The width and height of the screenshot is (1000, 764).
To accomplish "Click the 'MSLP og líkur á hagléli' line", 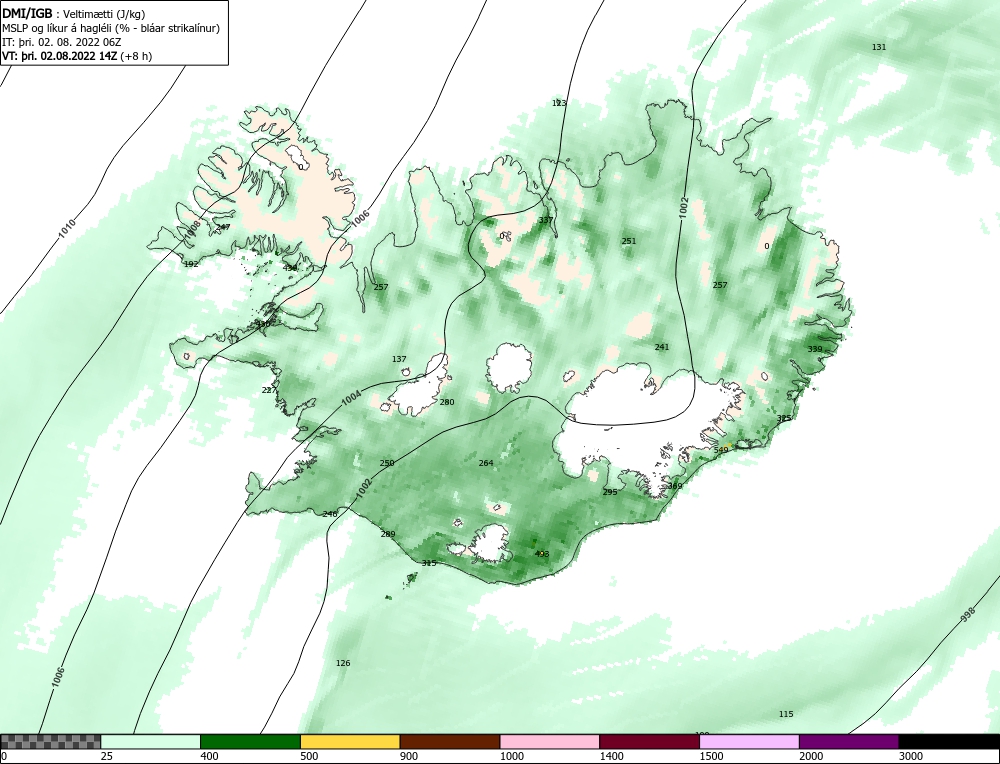I will pyautogui.click(x=111, y=28).
